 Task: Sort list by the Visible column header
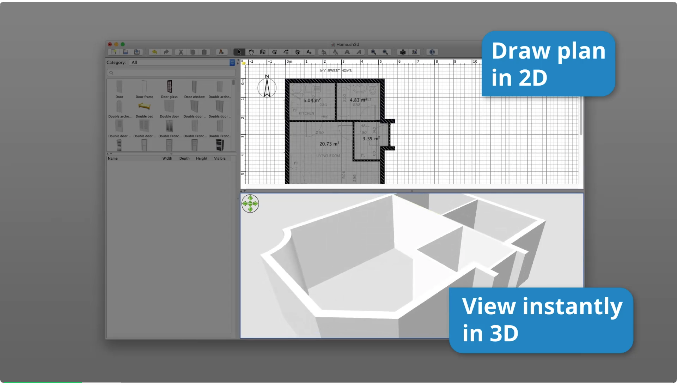point(220,158)
